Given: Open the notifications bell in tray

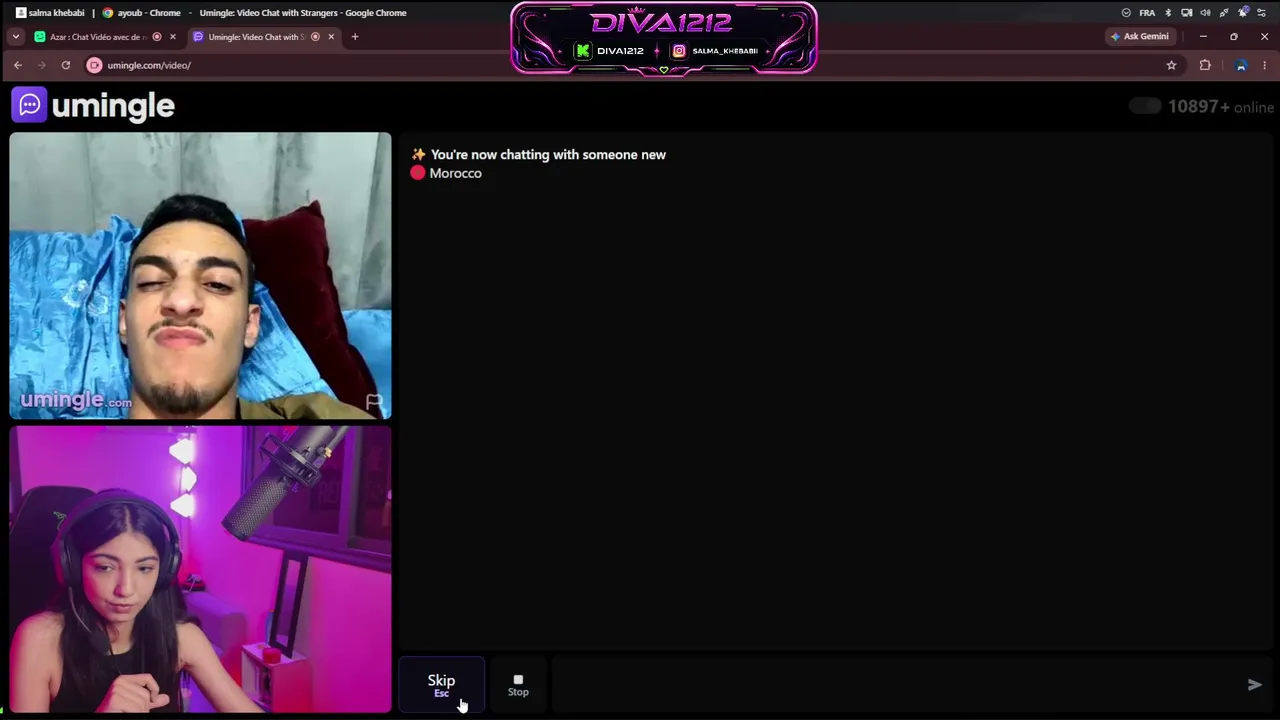Looking at the screenshot, I should pyautogui.click(x=1244, y=13).
